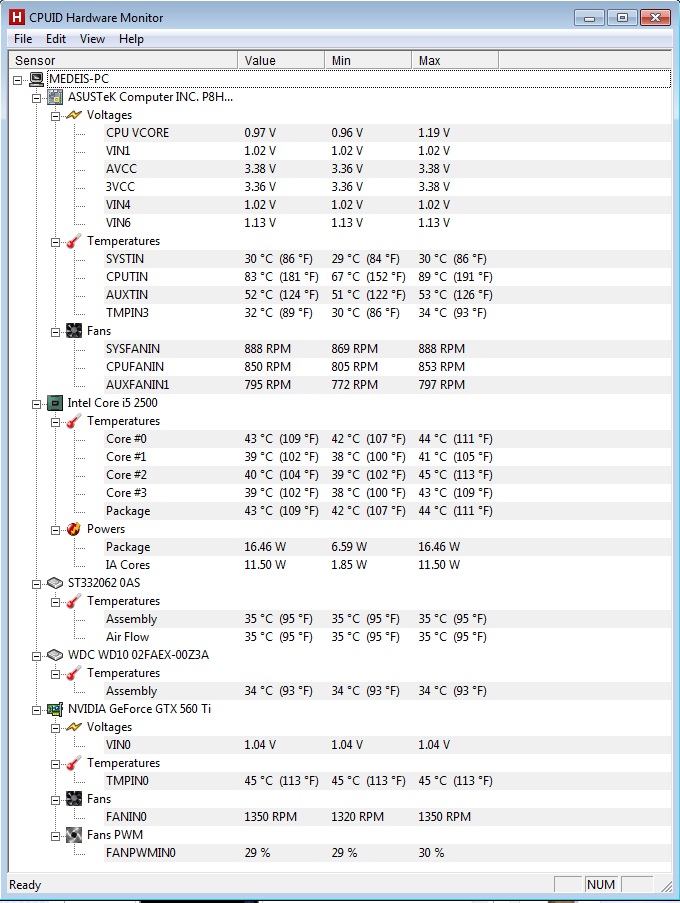
Task: Collapse the GPU Fans PWM section
Action: coord(56,835)
